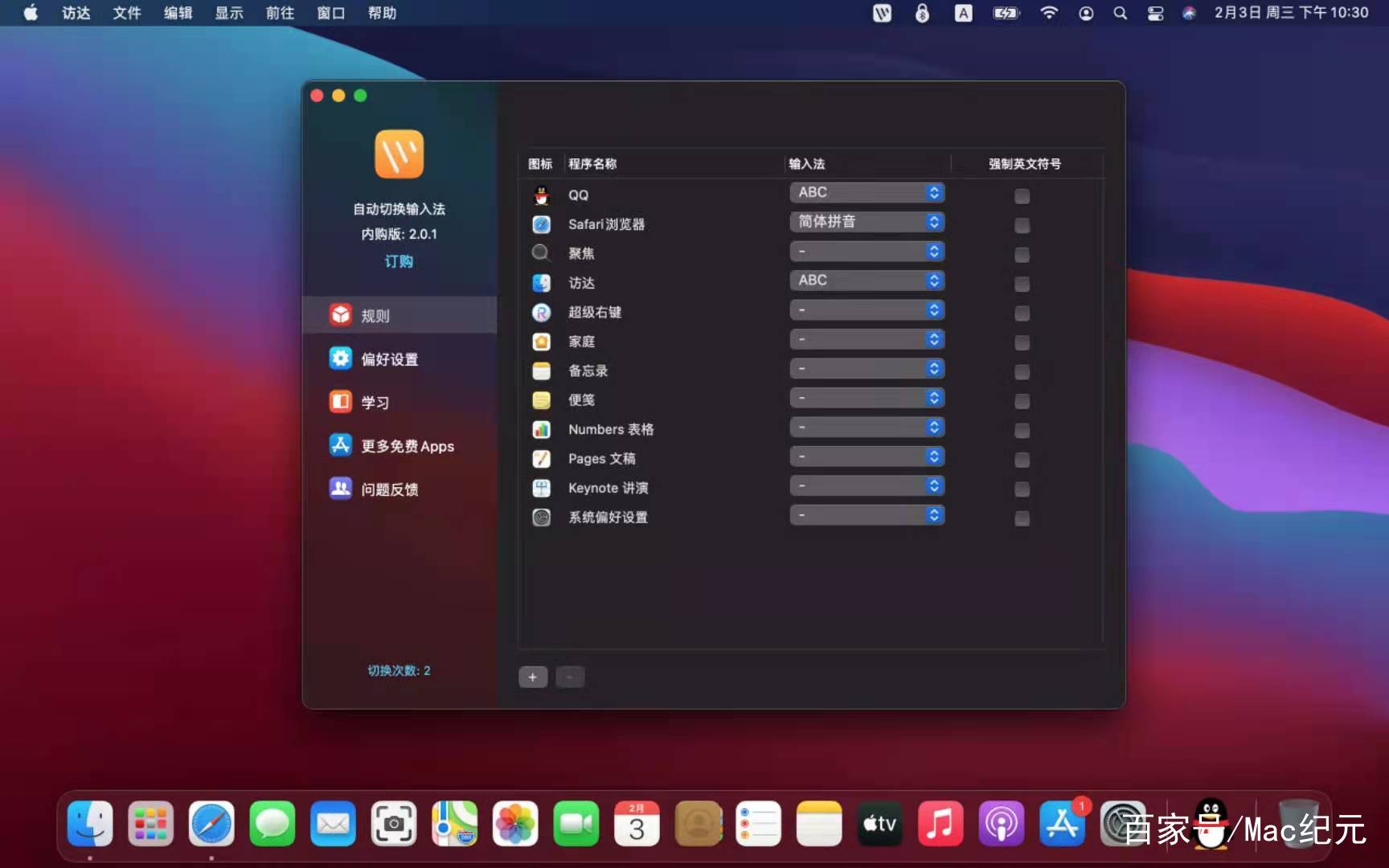Open Music from the Dock
The image size is (1389, 868).
(940, 824)
